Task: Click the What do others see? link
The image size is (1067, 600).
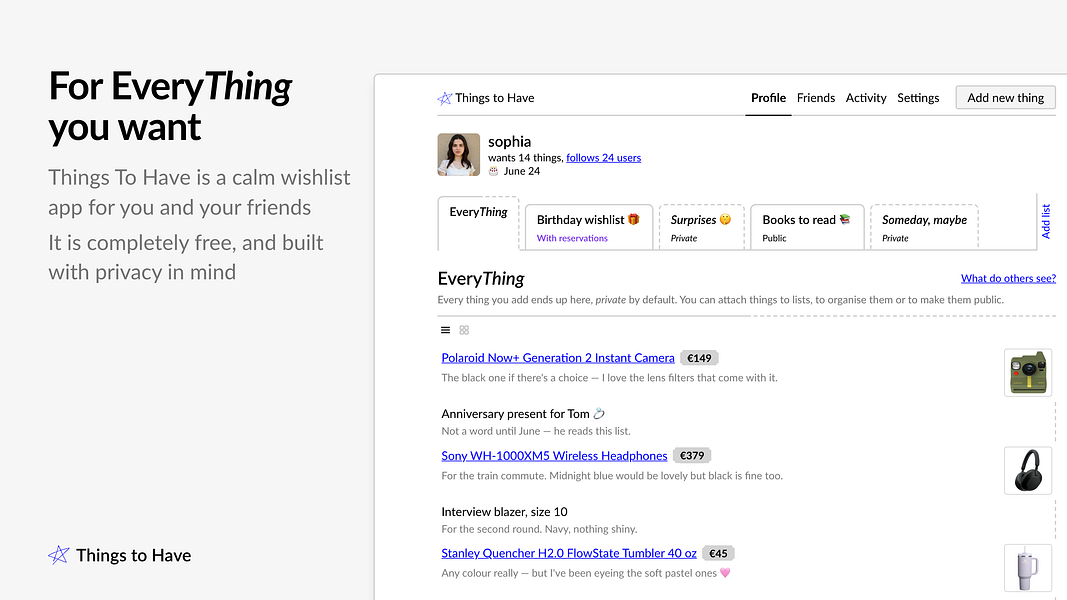Action: [x=1008, y=278]
